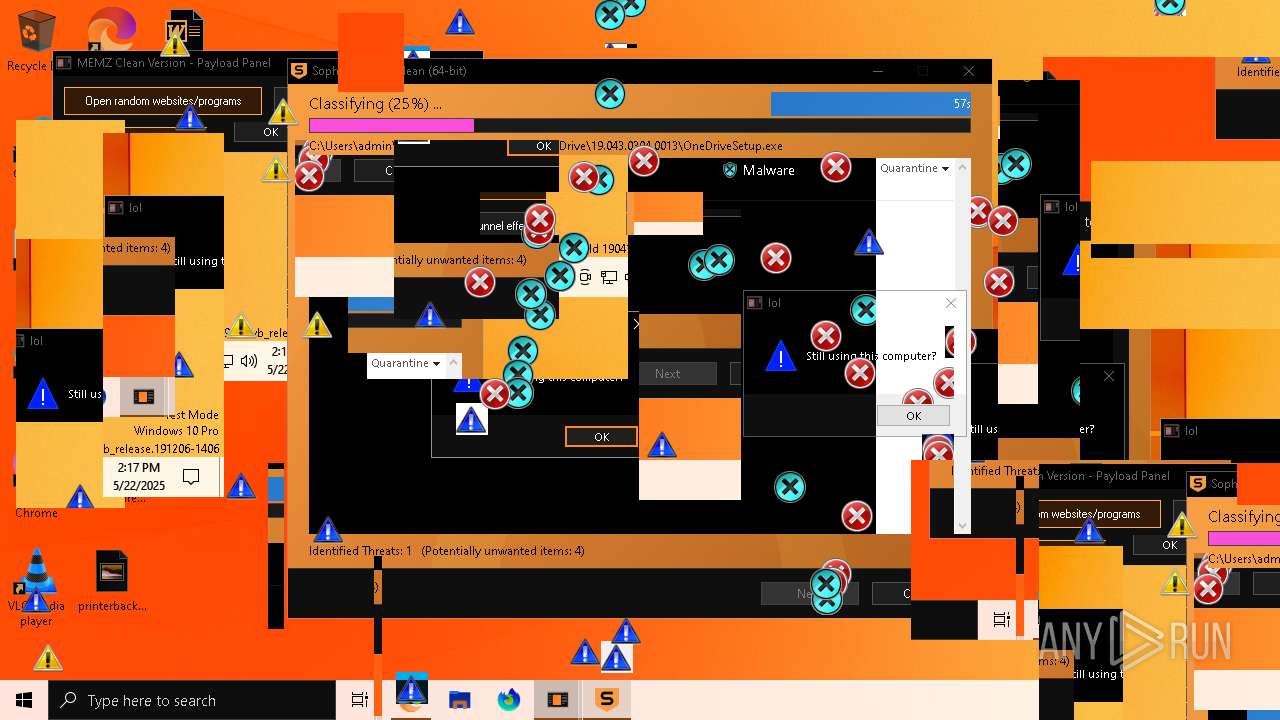
Task: Select the 'Classifying (25%) ...' status text
Action: 375,104
